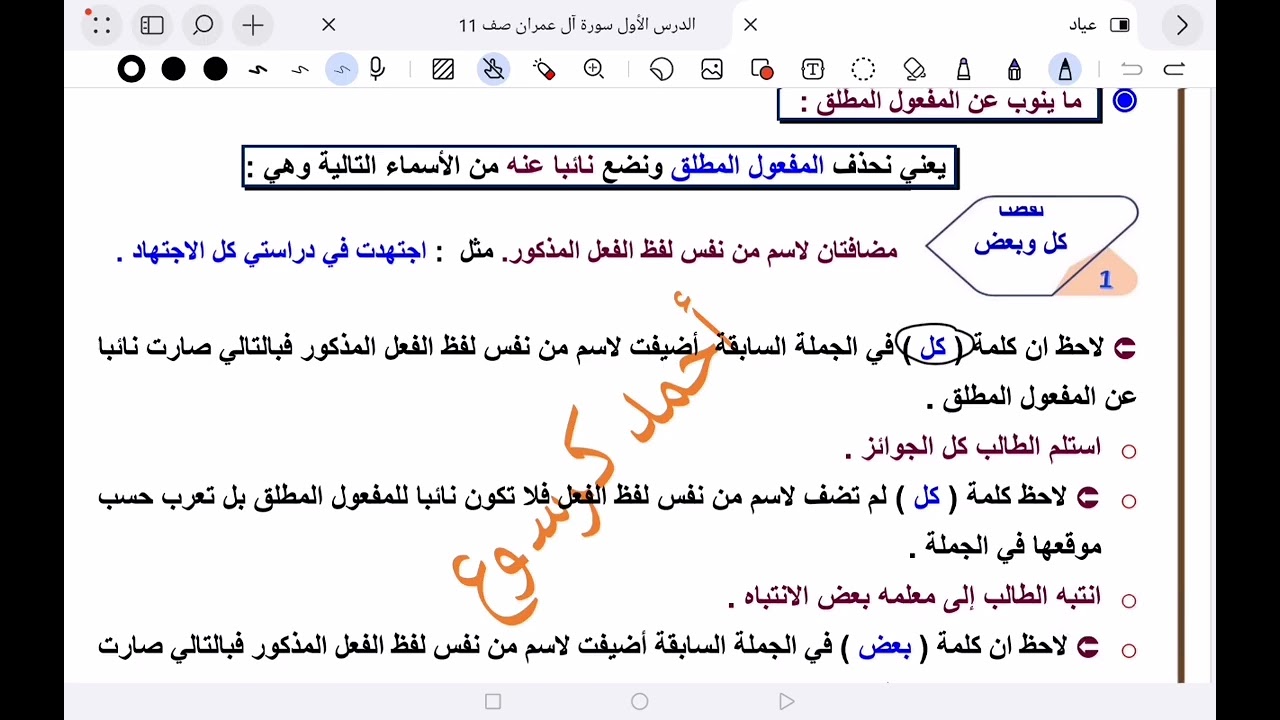This screenshot has width=1280, height=720.
Task: Open the search magnifier icon
Action: click(203, 26)
